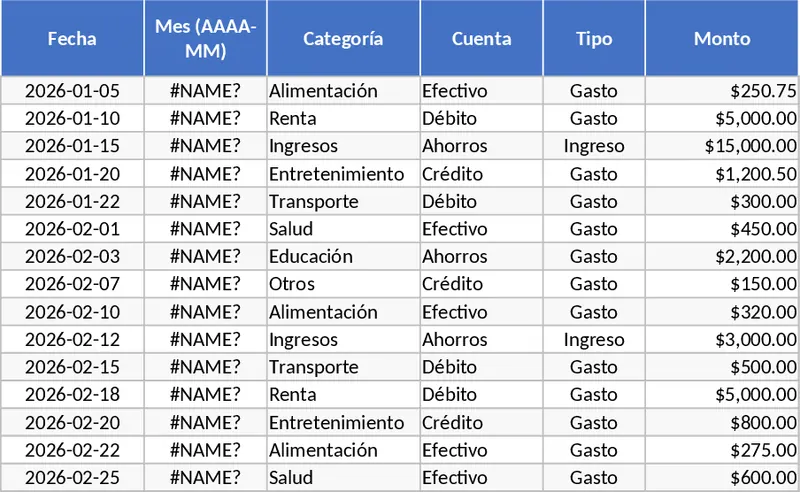Select the Mes (AAAA-MM) header cell

(205, 39)
